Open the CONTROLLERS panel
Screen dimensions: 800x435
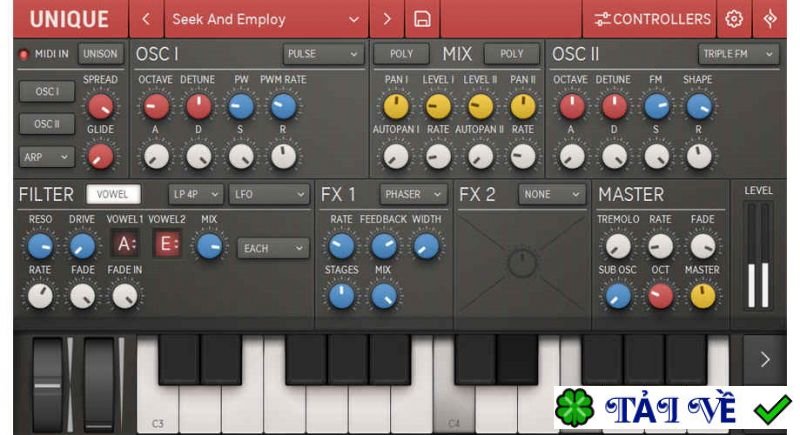pos(652,19)
